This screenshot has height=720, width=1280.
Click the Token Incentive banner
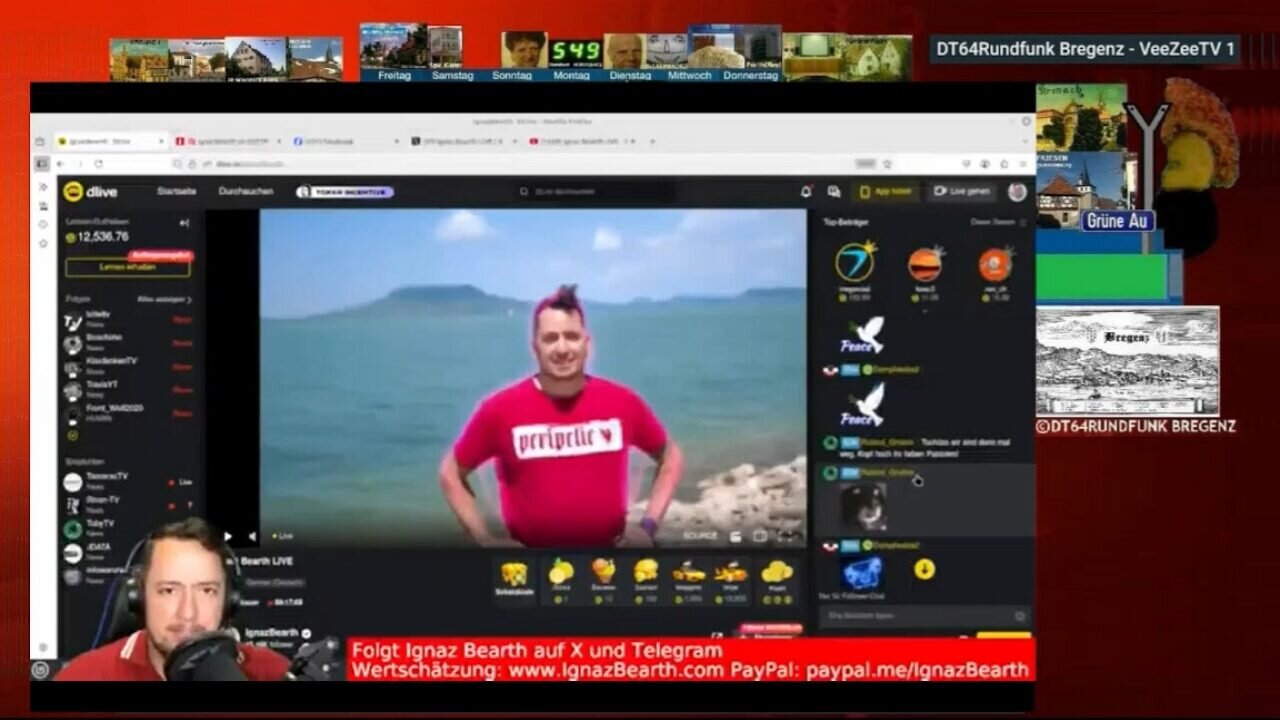point(345,191)
